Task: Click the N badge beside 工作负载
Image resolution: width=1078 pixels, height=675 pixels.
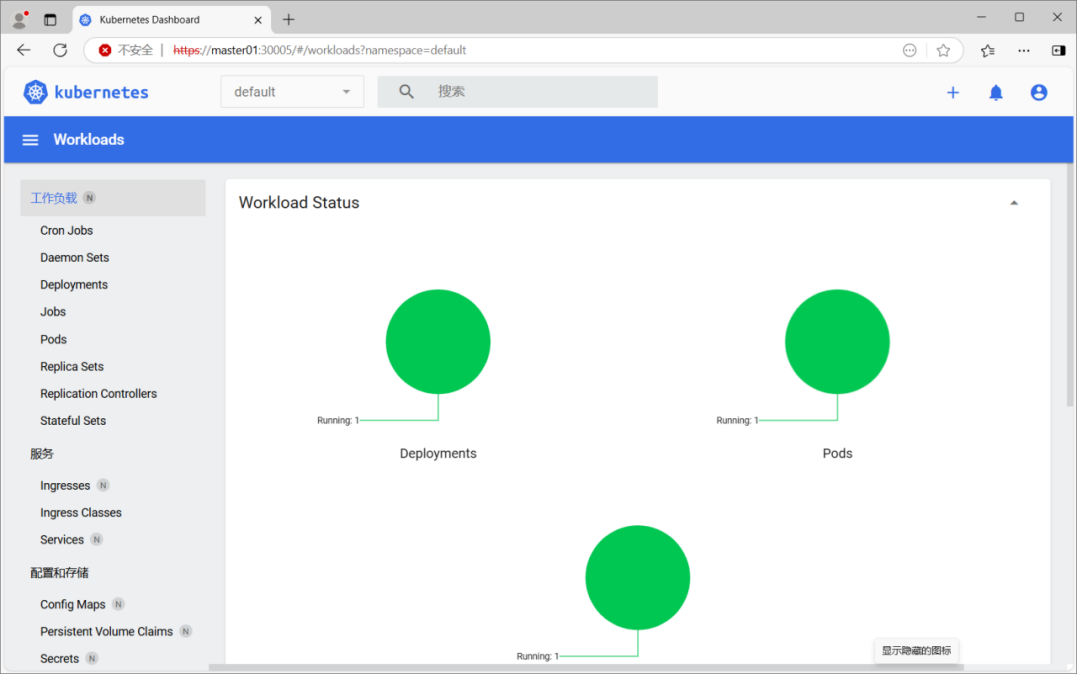Action: point(89,198)
